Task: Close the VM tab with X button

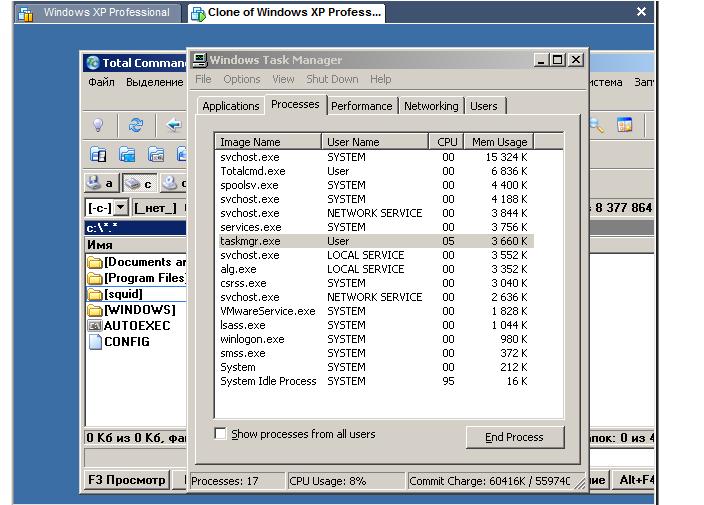Action: 642,12
